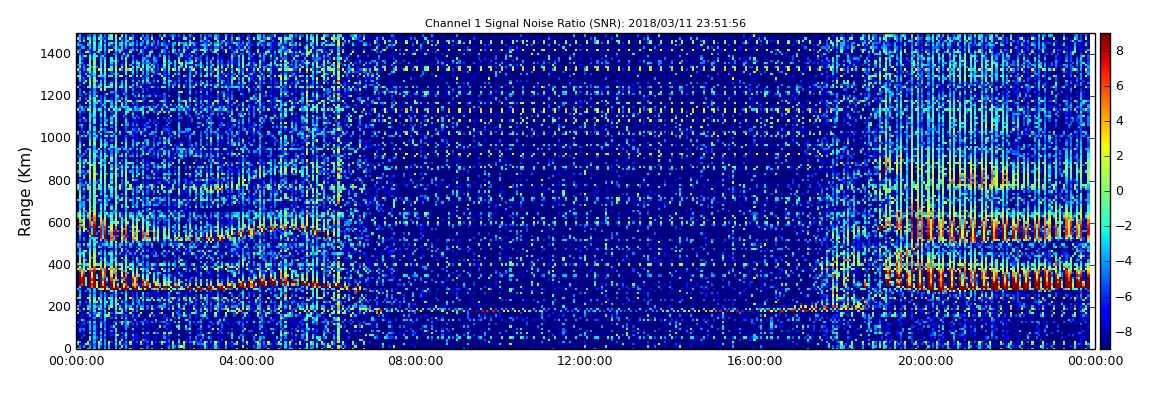Click colorbar tick value -6
Screen dimensions: 1150x407
tap(1123, 296)
